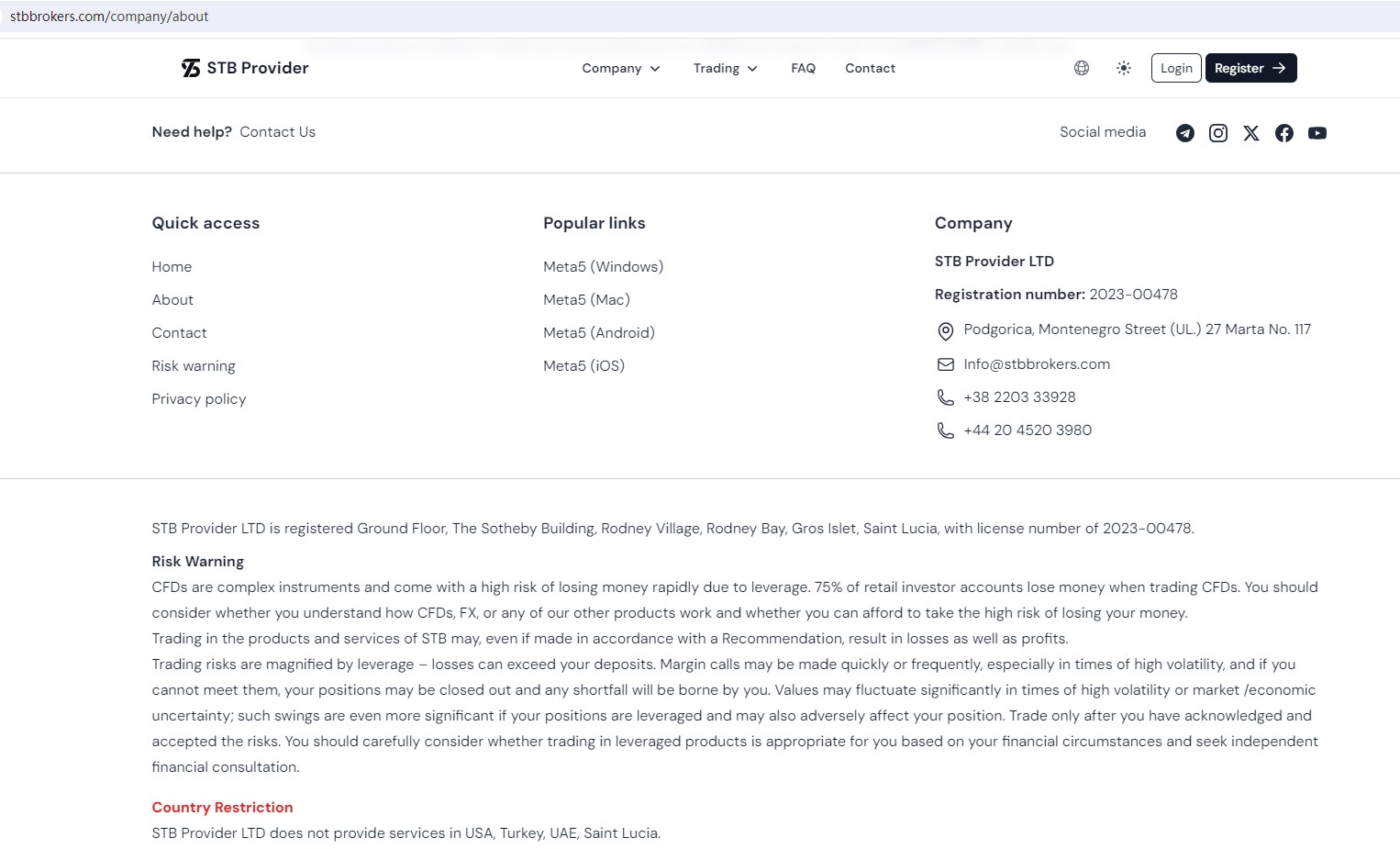Expand the Company dropdown menu

pyautogui.click(x=621, y=68)
